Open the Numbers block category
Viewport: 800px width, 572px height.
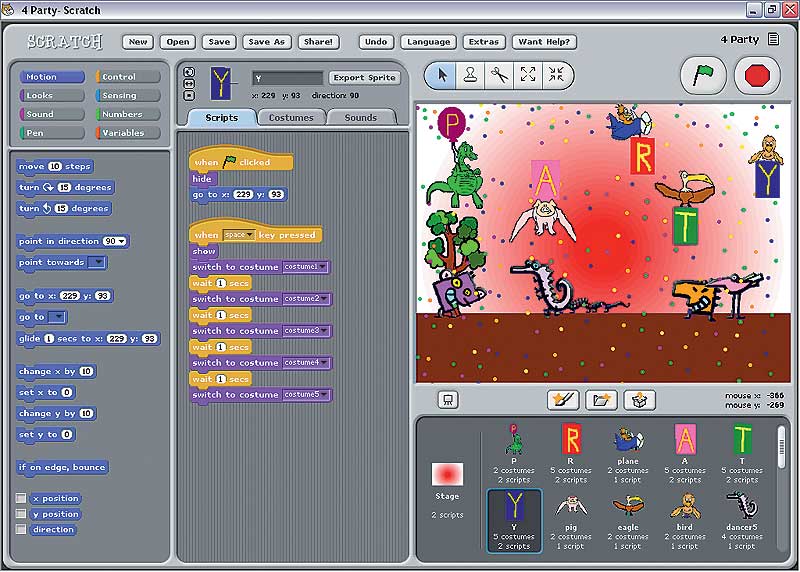pos(128,114)
